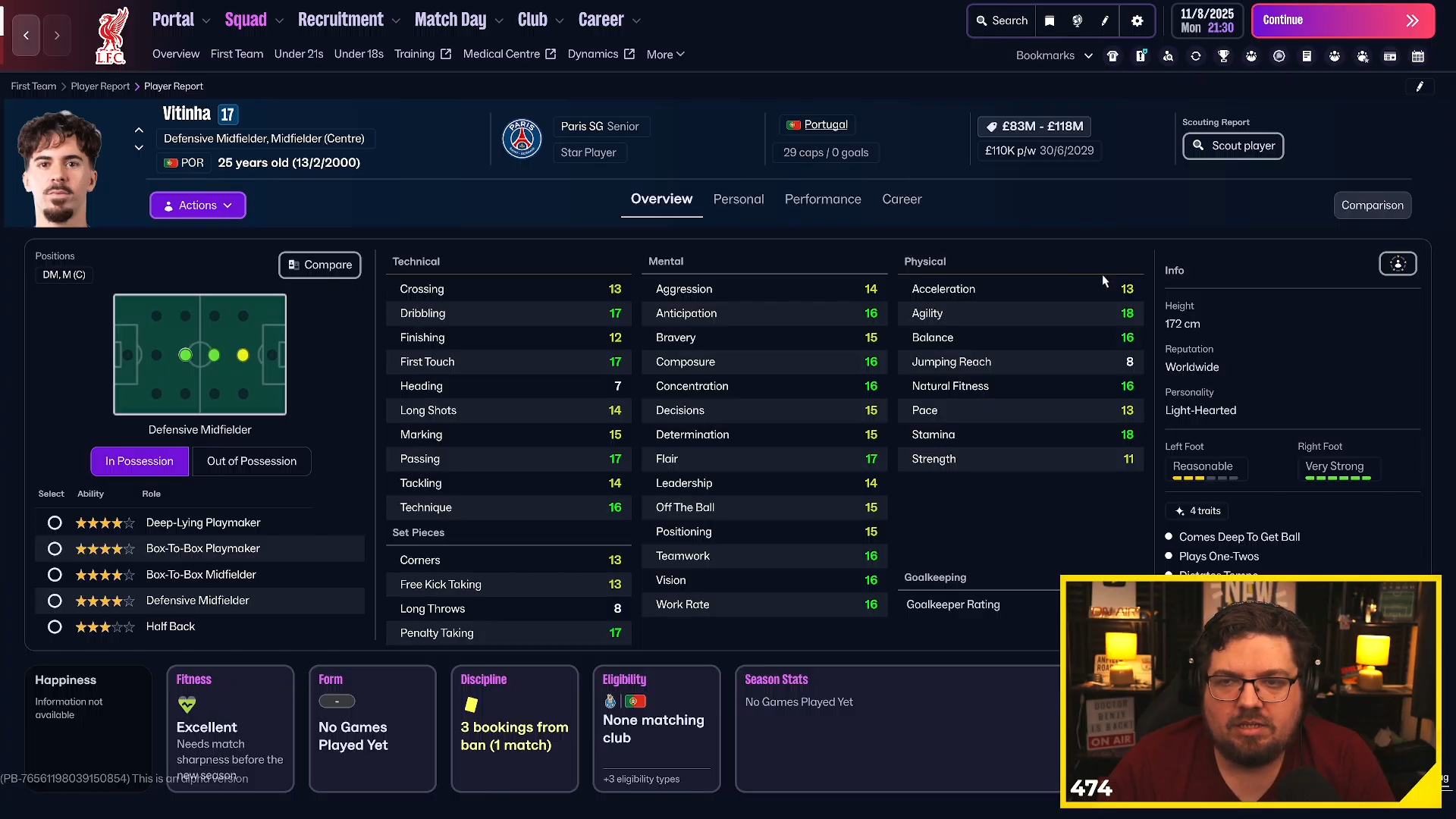Expand the Actions dropdown
The image size is (1456, 819).
[197, 206]
